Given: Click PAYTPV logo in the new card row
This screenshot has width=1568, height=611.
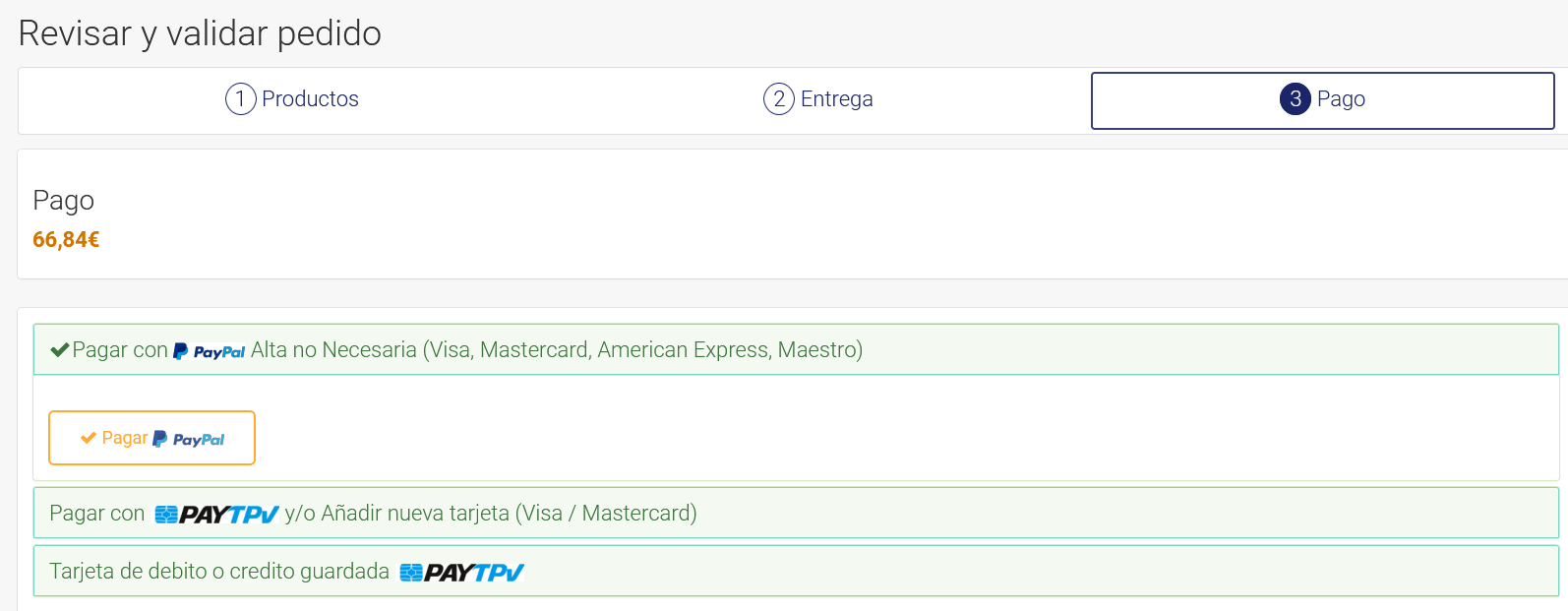Looking at the screenshot, I should tap(217, 514).
